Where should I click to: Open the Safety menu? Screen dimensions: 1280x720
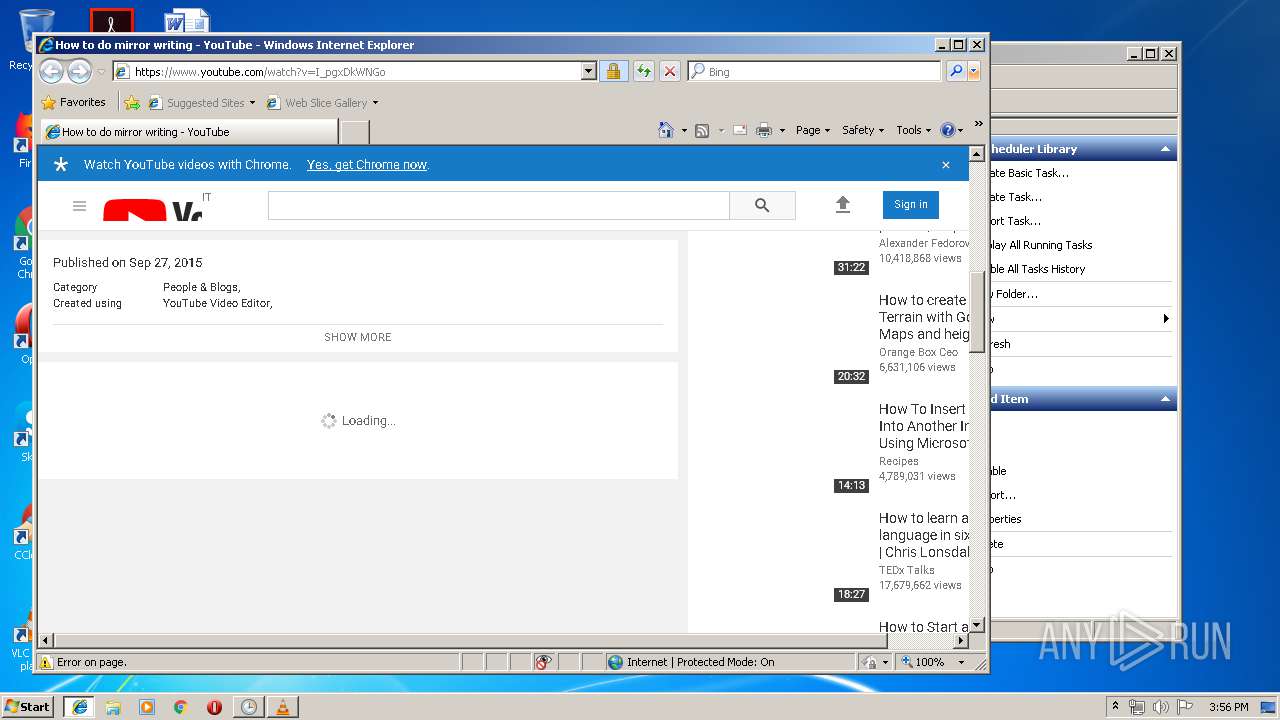[x=863, y=130]
